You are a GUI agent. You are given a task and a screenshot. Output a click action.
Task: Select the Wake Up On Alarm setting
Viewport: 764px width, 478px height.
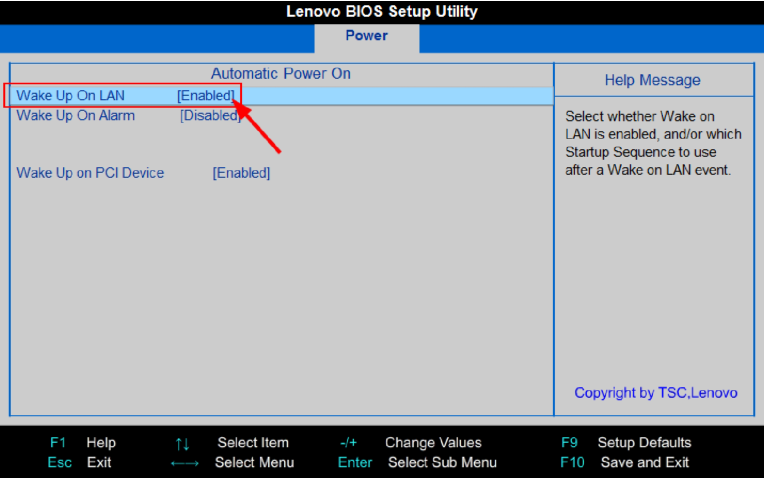click(x=76, y=115)
